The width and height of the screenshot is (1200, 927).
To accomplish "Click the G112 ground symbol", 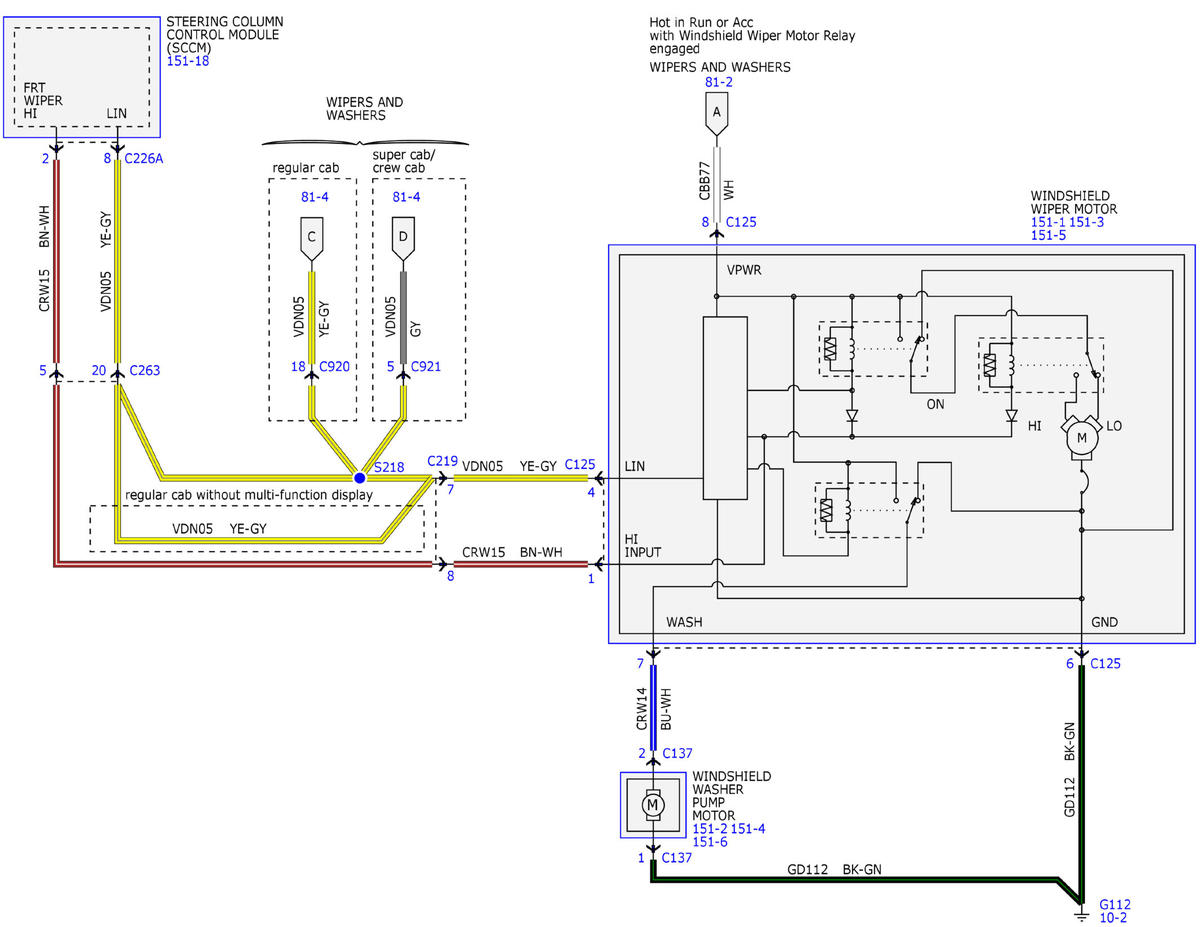I will pyautogui.click(x=1081, y=912).
